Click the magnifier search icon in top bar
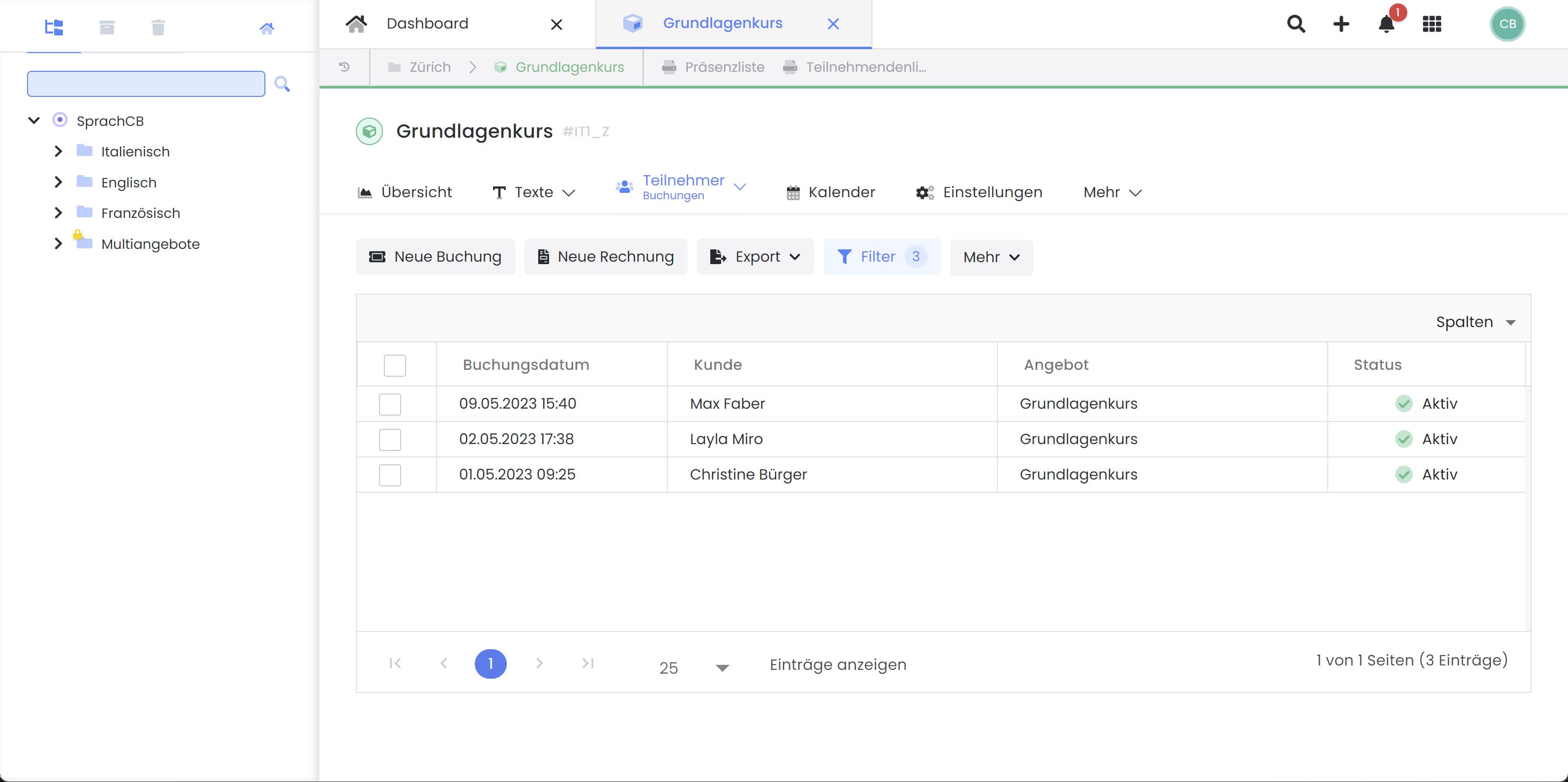Screen dimensions: 1568x782 tap(1296, 25)
